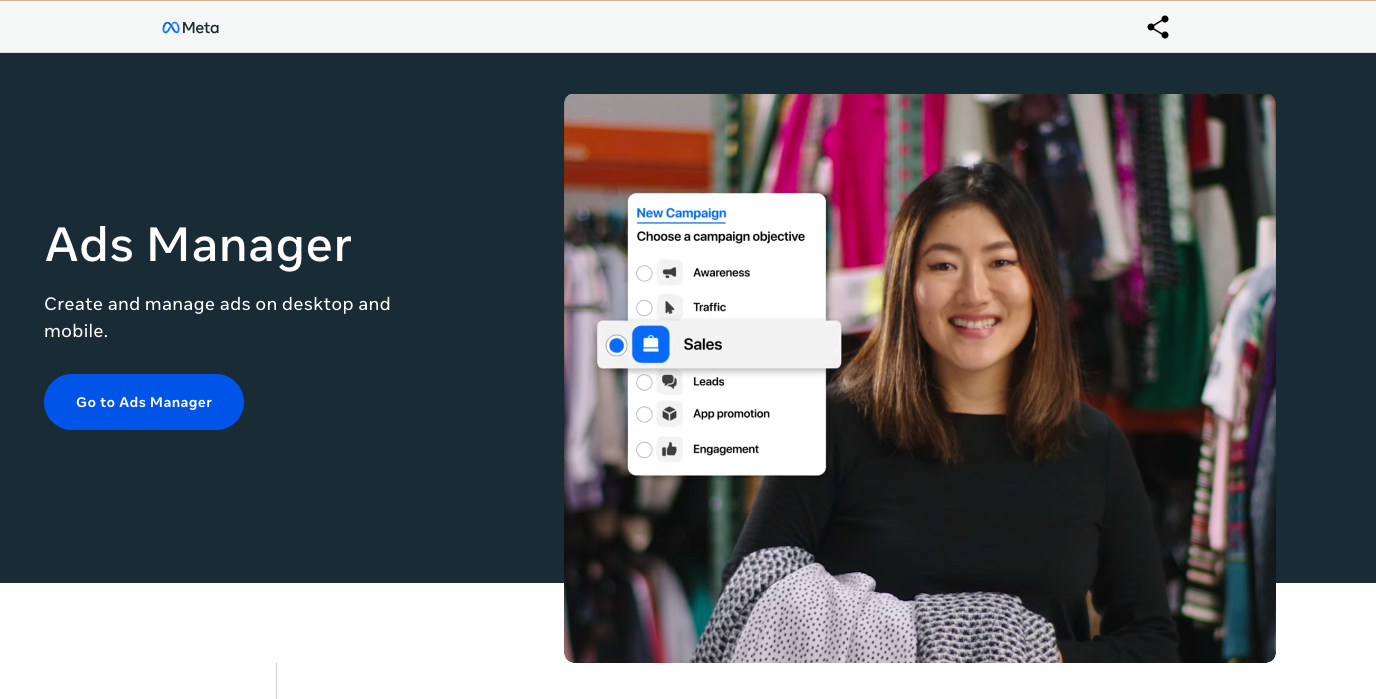This screenshot has width=1376, height=699.
Task: Click the Go to Ads Manager button
Action: pos(144,402)
